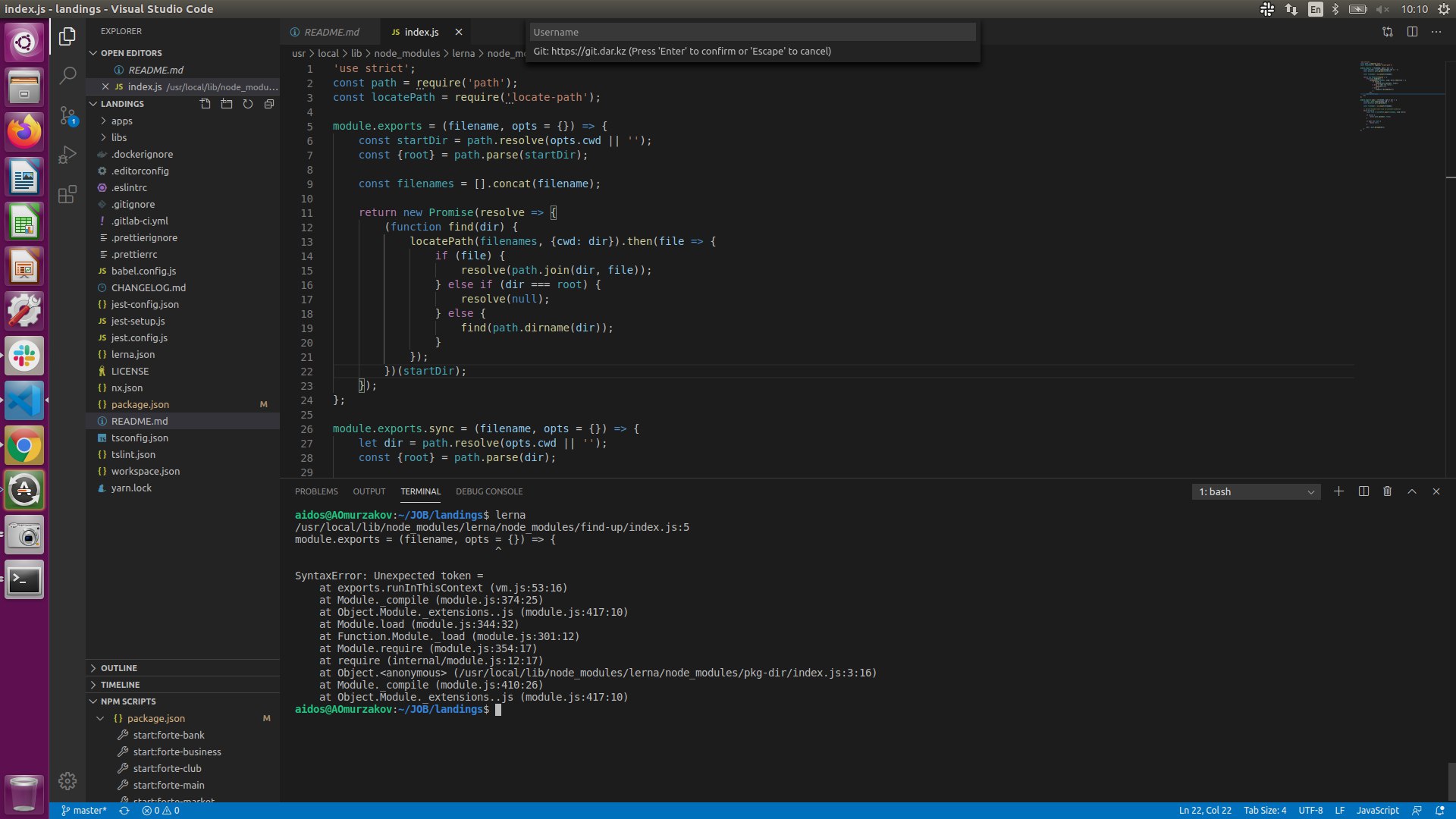
Task: Split the terminal panel
Action: tap(1363, 491)
